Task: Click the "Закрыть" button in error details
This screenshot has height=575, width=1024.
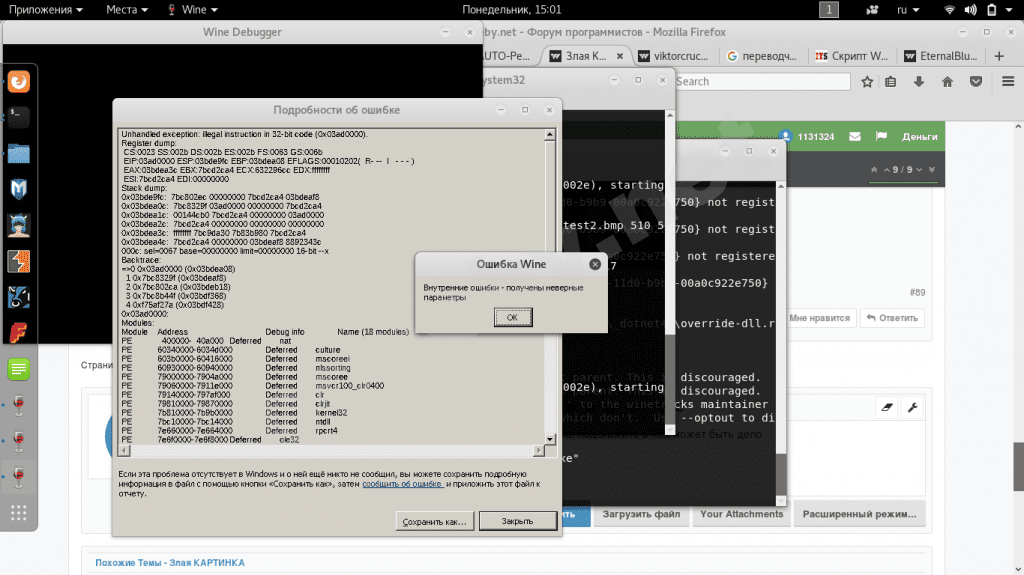Action: (517, 521)
